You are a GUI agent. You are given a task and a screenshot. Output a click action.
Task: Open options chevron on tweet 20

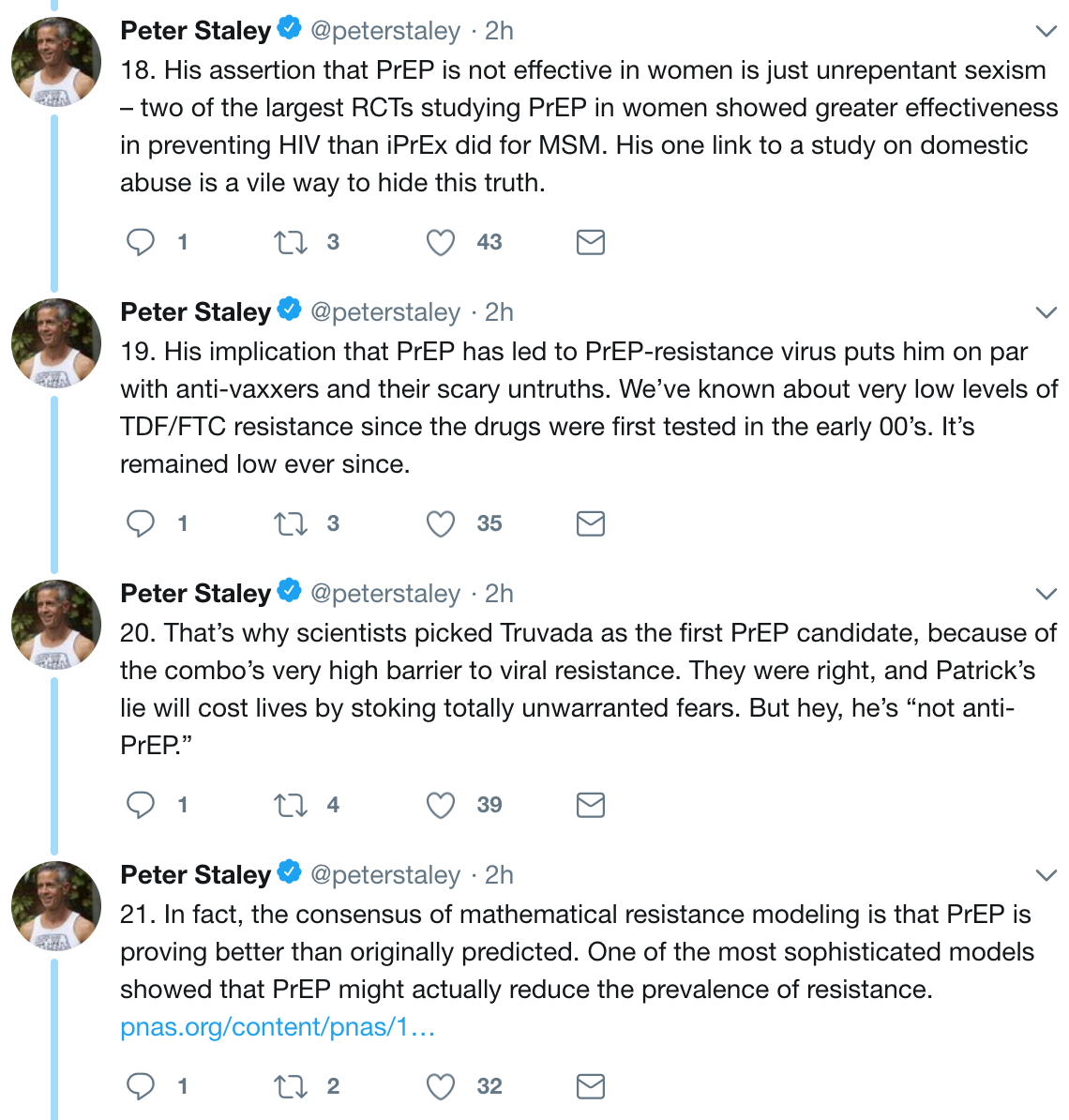click(x=1046, y=594)
